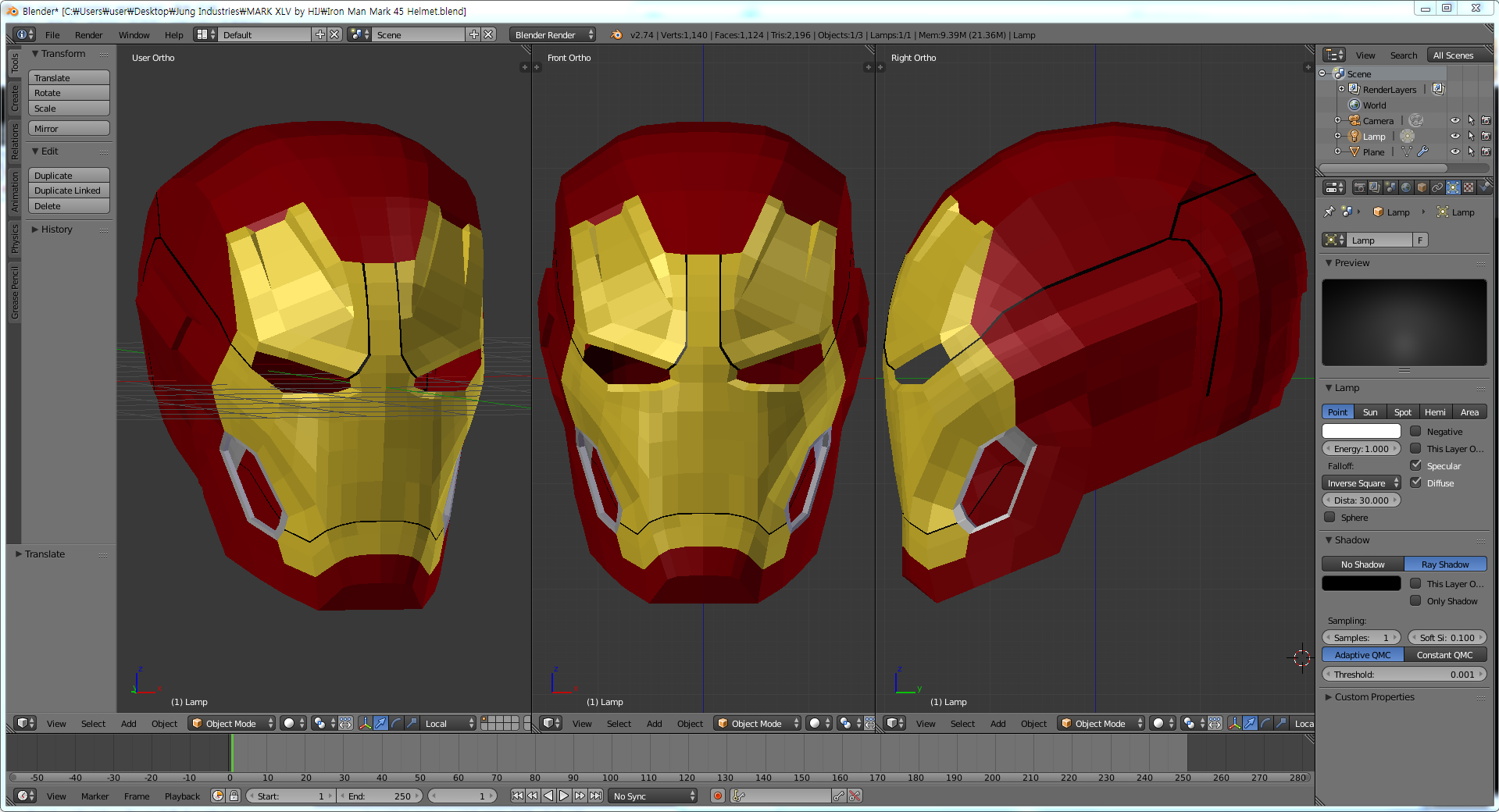Open the Falloff Inverse Square dropdown
Viewport: 1499px width, 812px height.
[1362, 483]
